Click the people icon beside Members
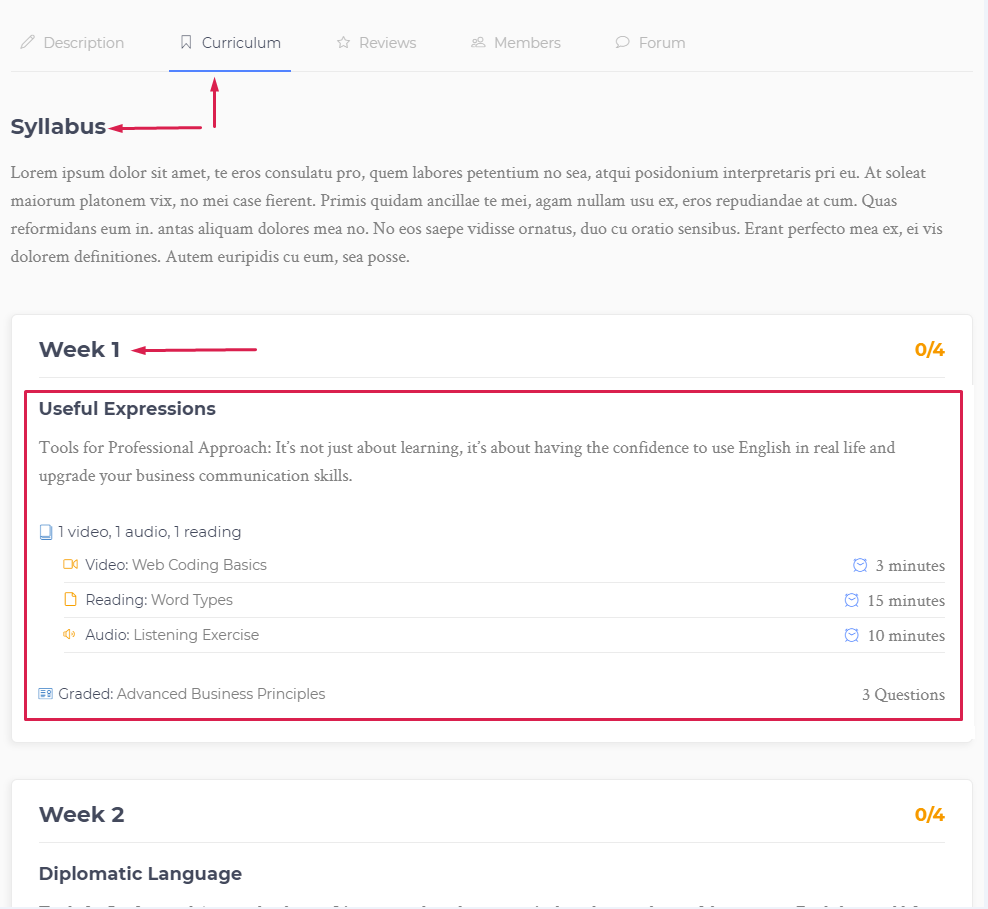 pos(478,42)
